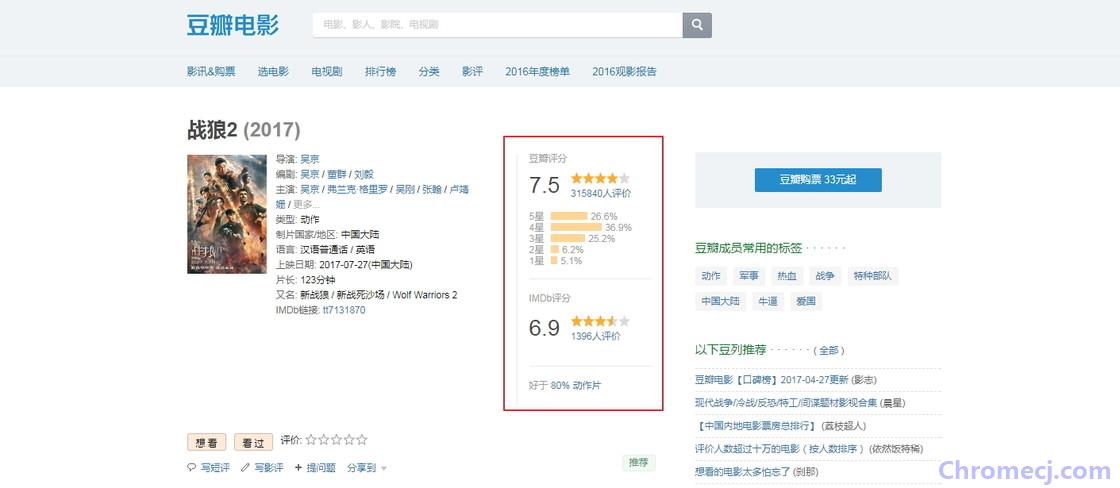
Task: Open the 选电影 nav item
Action: (x=273, y=71)
